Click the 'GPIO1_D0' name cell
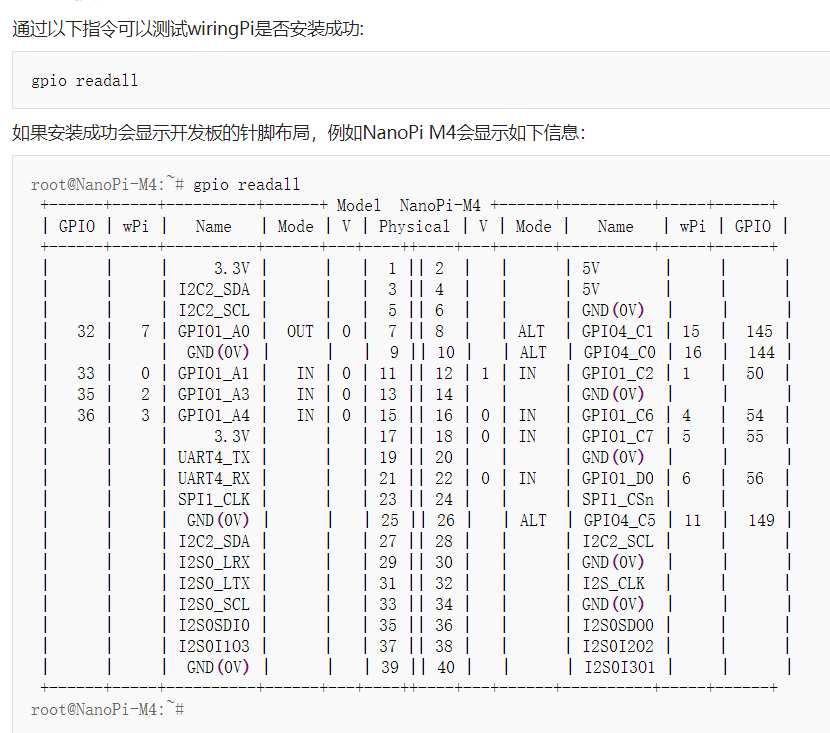This screenshot has width=830, height=733. pos(617,478)
